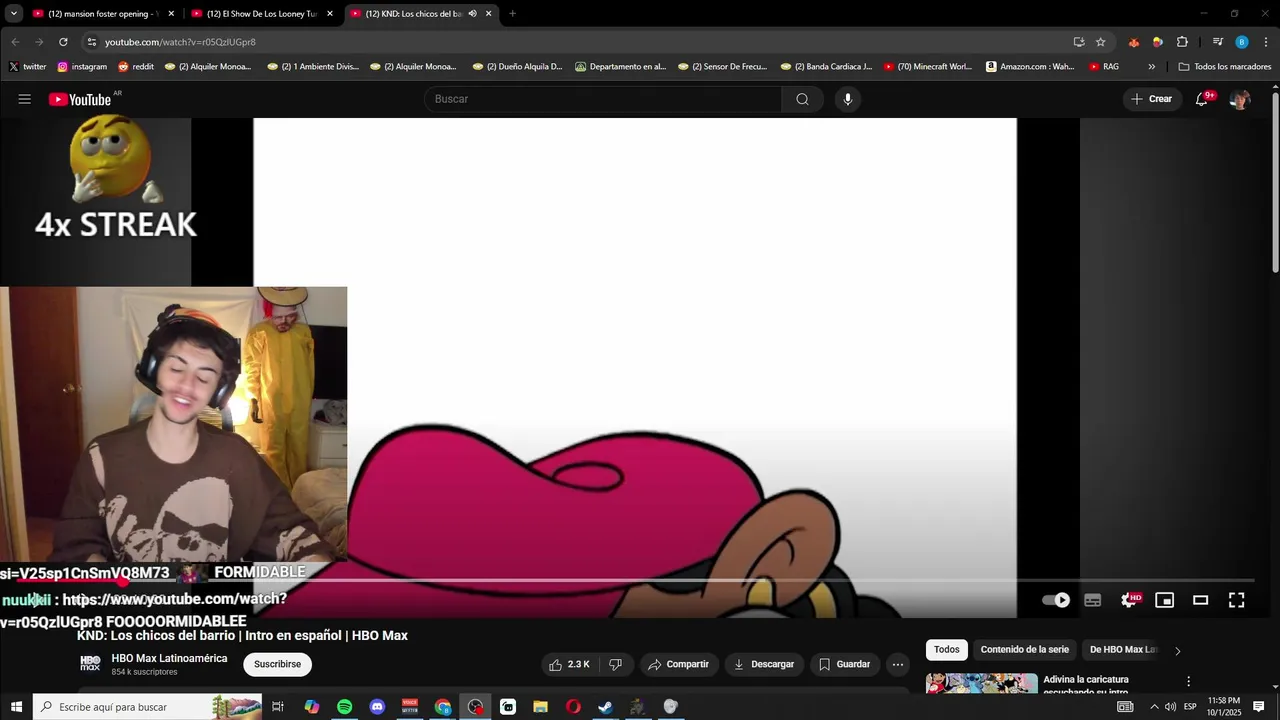Start voice search with the microphone

click(x=848, y=99)
